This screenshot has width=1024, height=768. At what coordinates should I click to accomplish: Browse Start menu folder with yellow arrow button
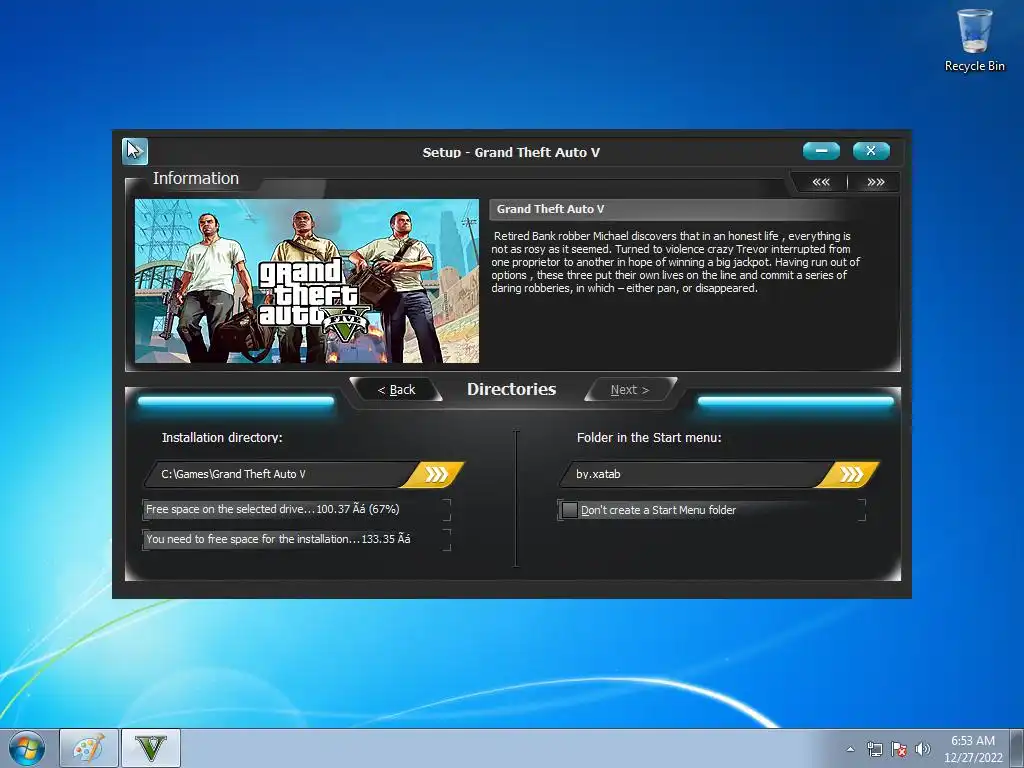point(850,474)
